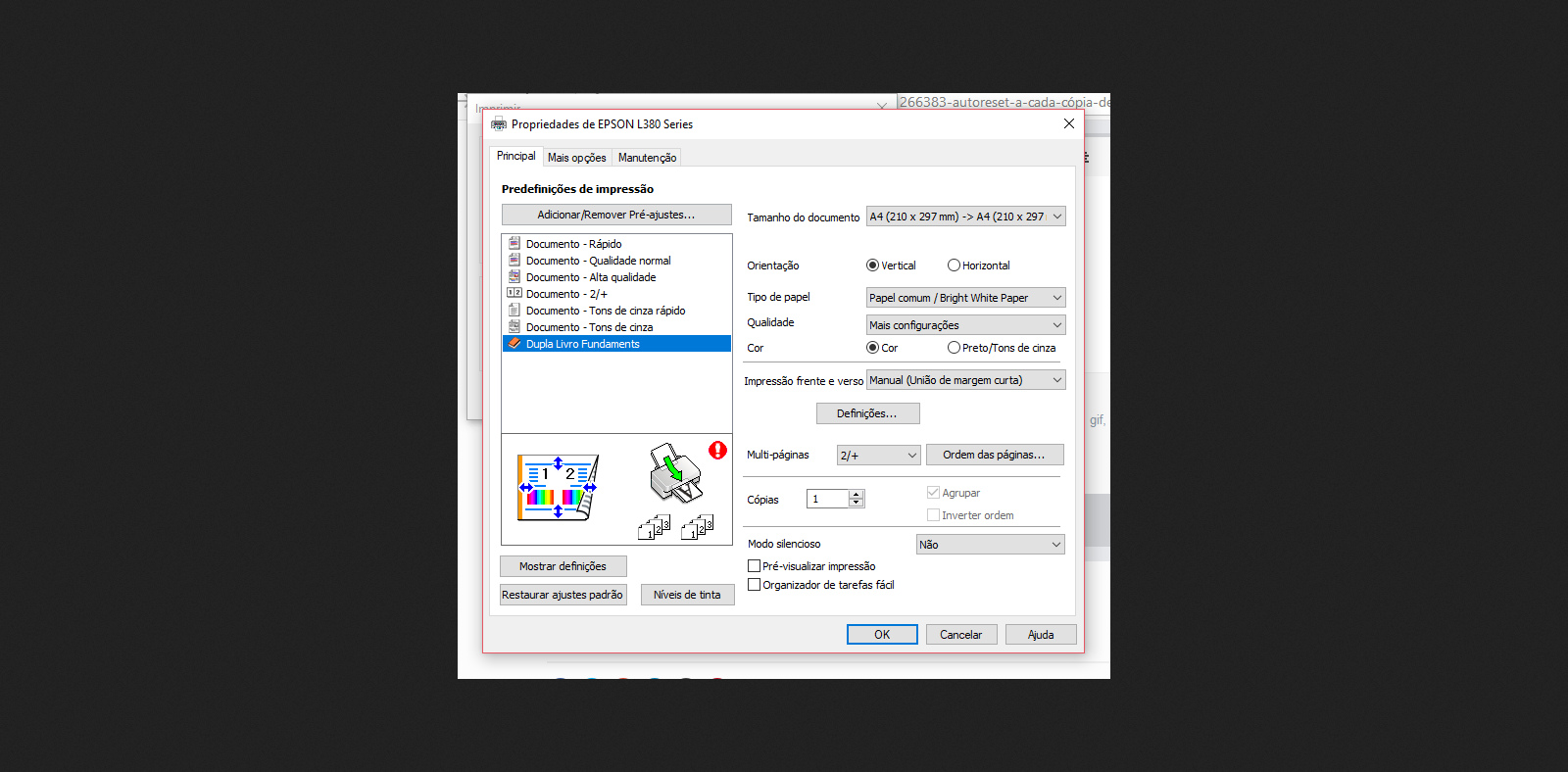The height and width of the screenshot is (772, 1568).
Task: Select preset Documento - Alta qualidade
Action: pos(616,277)
